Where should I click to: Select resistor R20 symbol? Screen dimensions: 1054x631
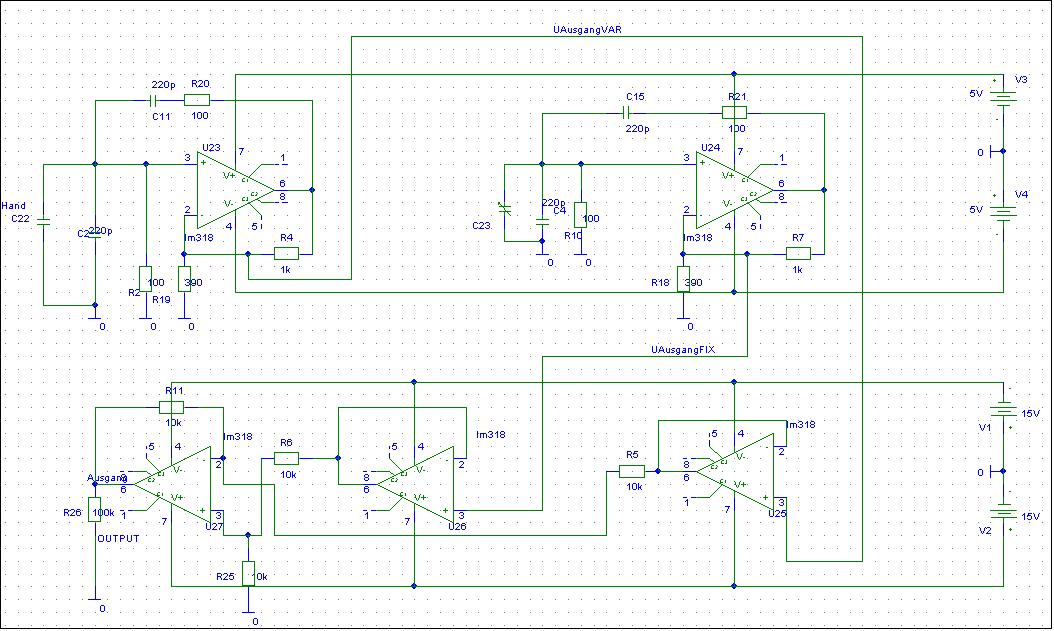tap(198, 100)
